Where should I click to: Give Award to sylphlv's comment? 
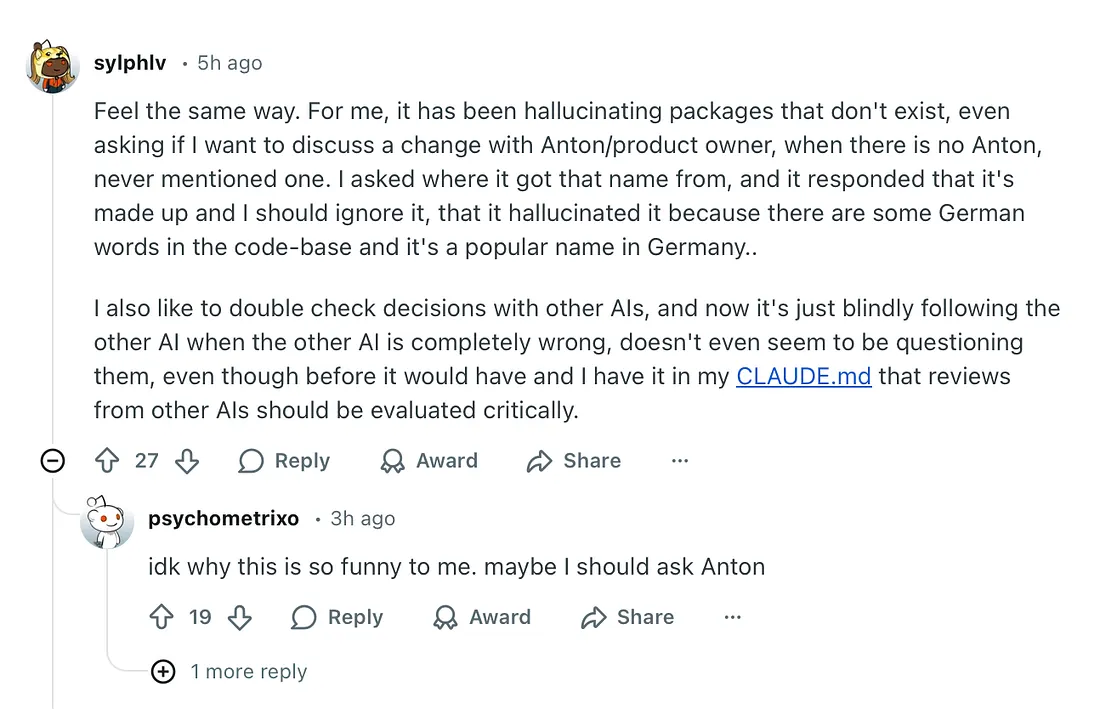click(429, 461)
